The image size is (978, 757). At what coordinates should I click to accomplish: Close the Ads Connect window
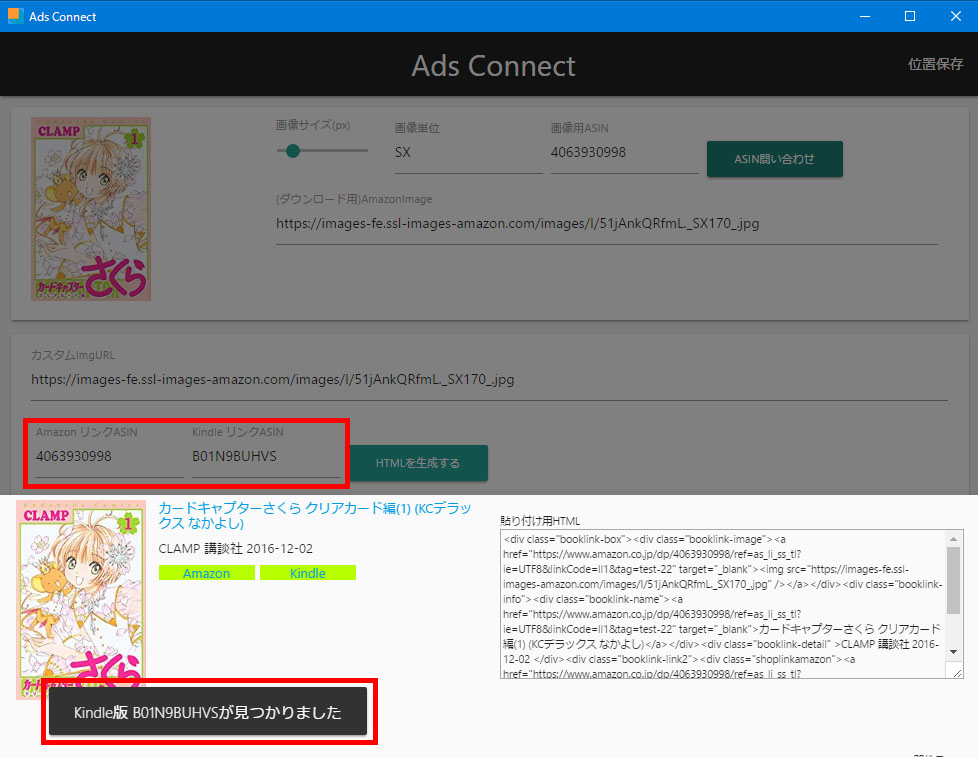pos(956,16)
